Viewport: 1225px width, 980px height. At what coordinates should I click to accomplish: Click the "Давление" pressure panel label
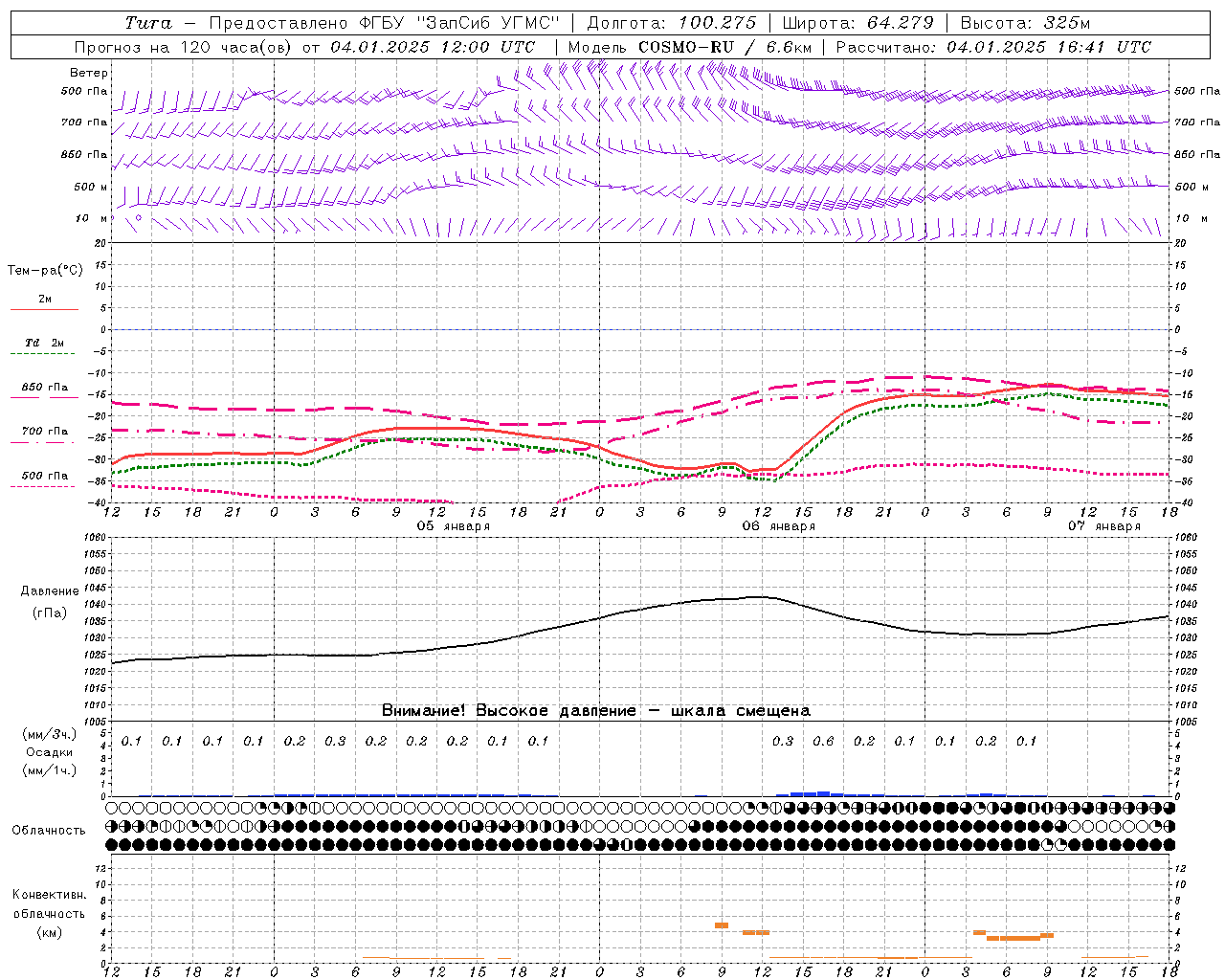(50, 591)
